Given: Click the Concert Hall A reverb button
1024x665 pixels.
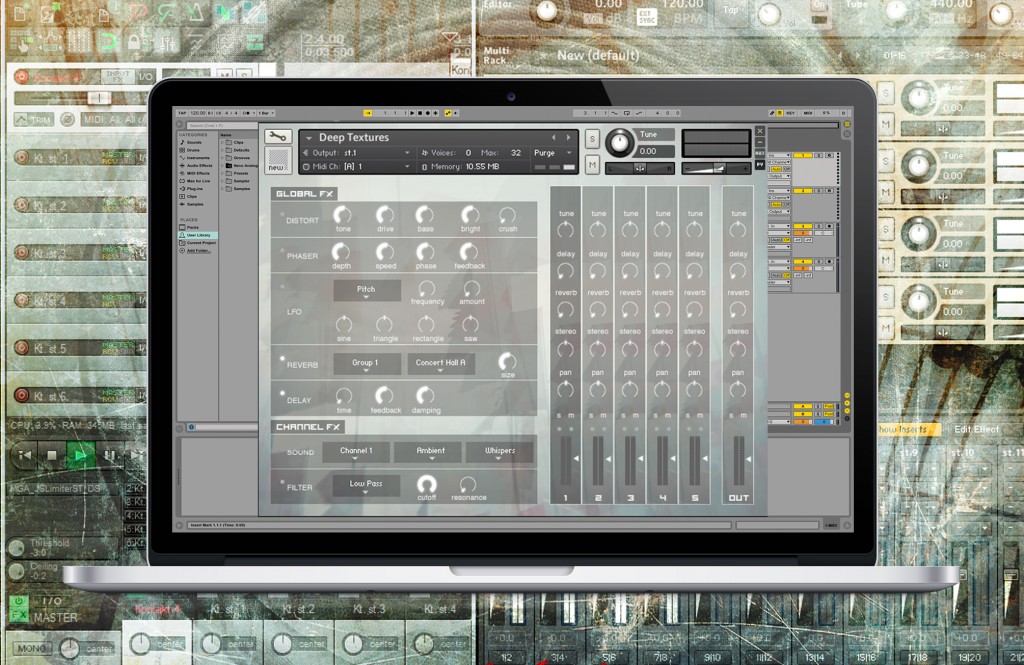Looking at the screenshot, I should [440, 363].
